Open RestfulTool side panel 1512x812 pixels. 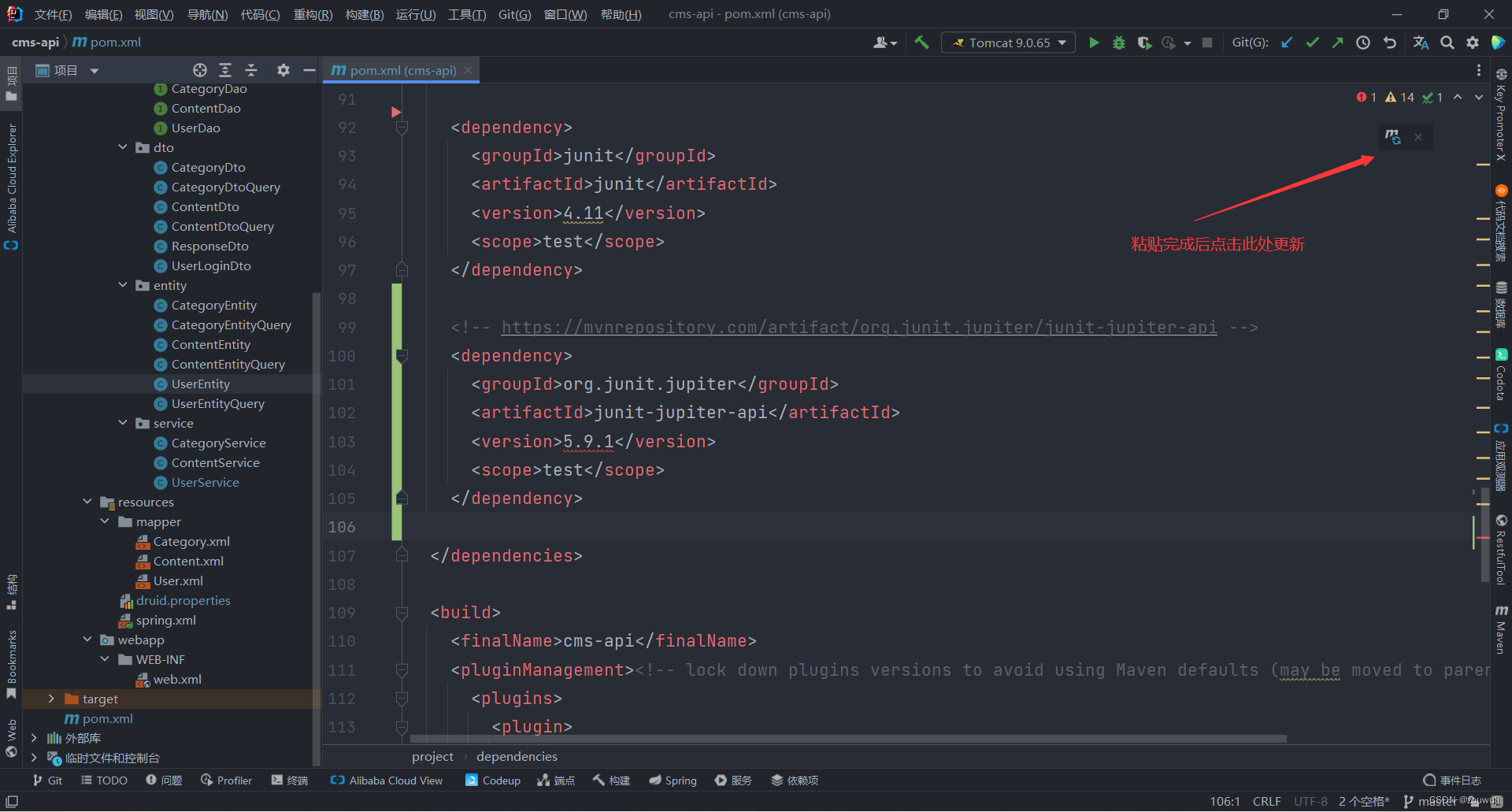(1501, 549)
